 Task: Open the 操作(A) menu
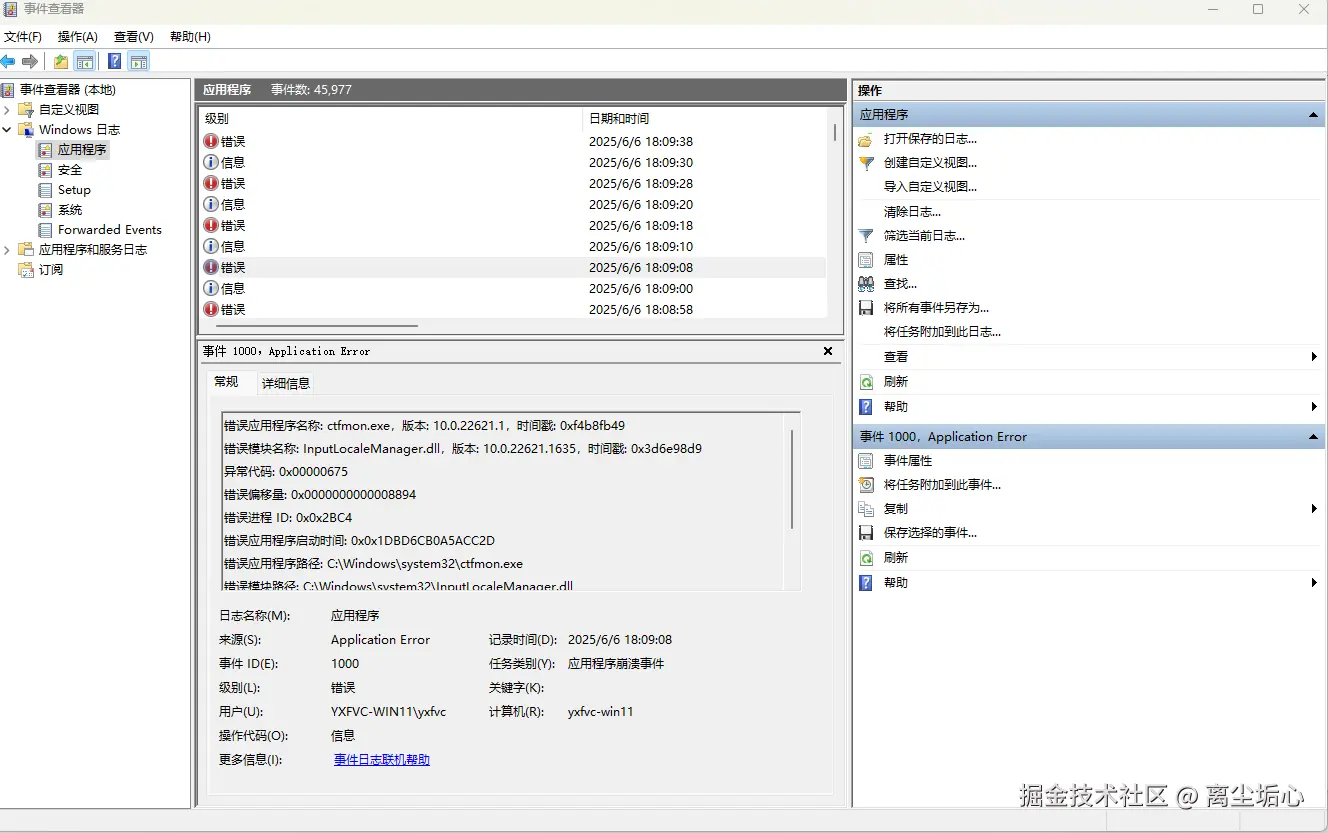tap(77, 36)
